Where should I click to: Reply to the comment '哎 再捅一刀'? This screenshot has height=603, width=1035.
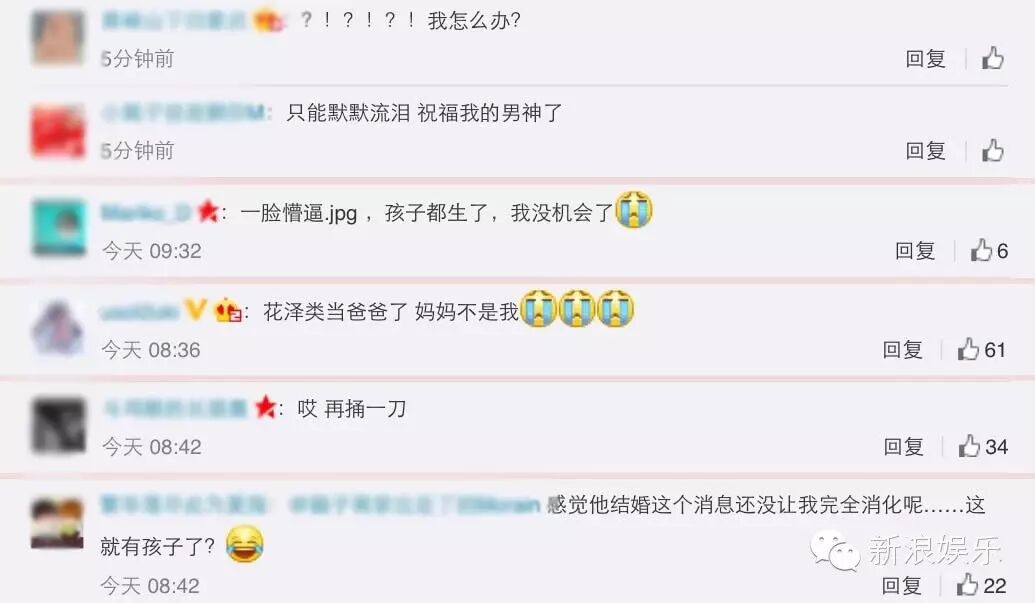903,447
